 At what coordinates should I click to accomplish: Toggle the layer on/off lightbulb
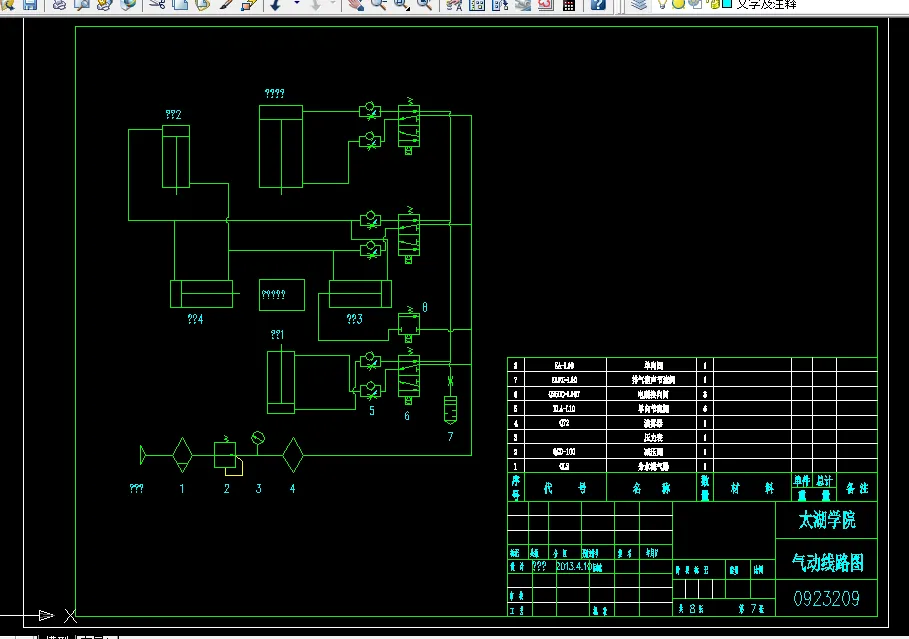coord(663,5)
